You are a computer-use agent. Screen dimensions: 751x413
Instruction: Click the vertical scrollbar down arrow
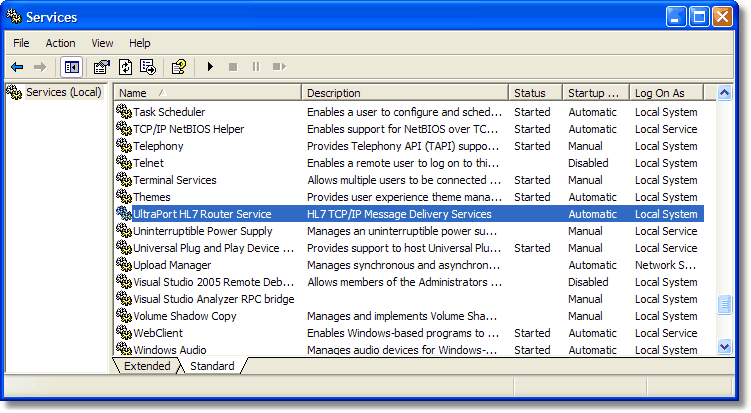tap(725, 346)
